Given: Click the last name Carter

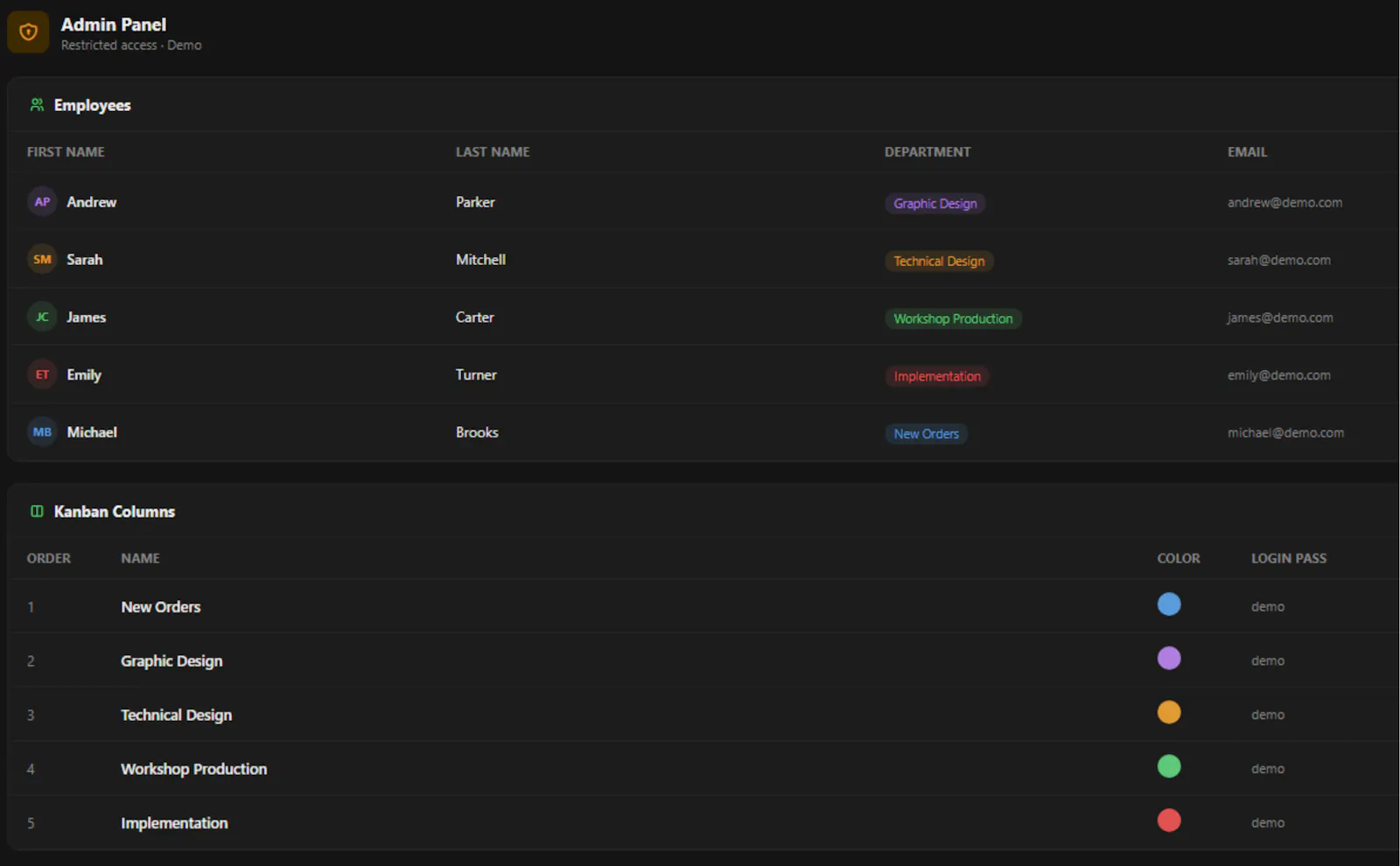Looking at the screenshot, I should [x=474, y=318].
